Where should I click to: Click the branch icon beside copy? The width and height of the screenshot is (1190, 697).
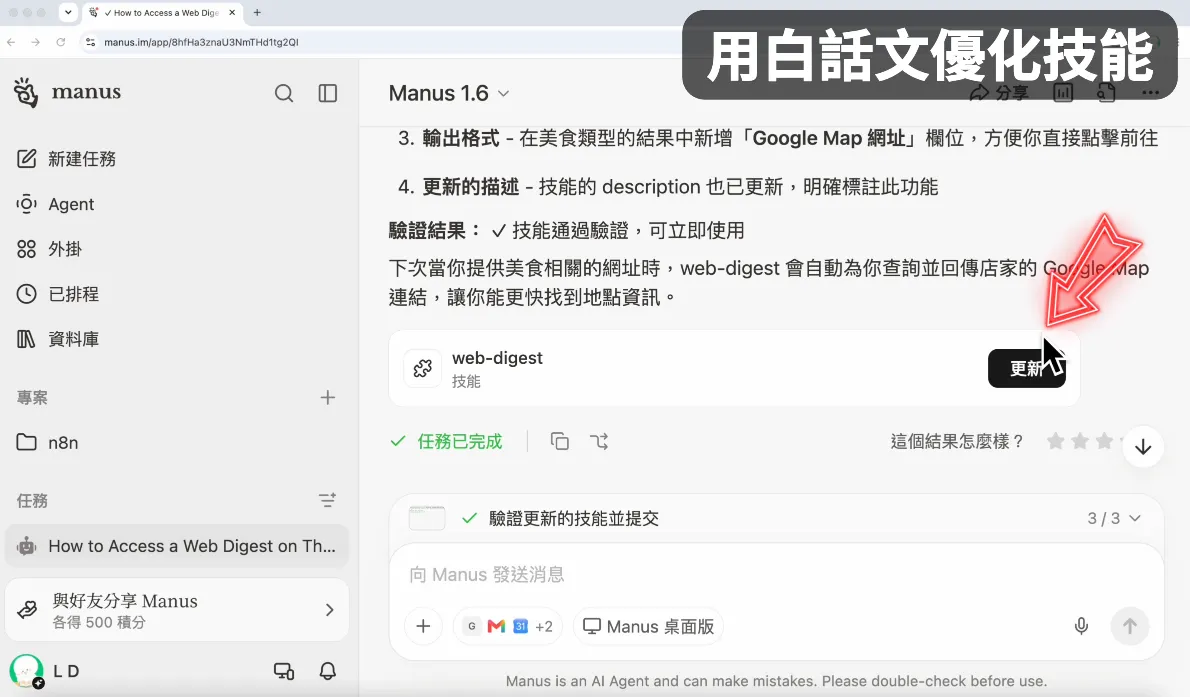599,441
